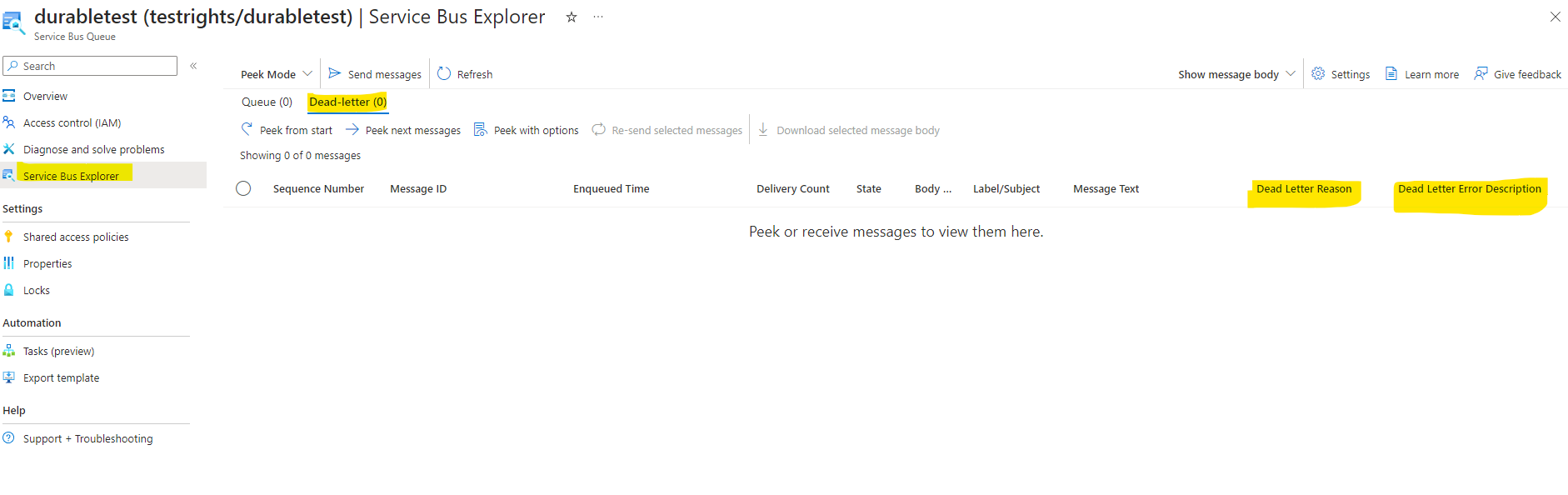Open Support + Troubleshooting page
This screenshot has width=1568, height=495.
(x=88, y=438)
